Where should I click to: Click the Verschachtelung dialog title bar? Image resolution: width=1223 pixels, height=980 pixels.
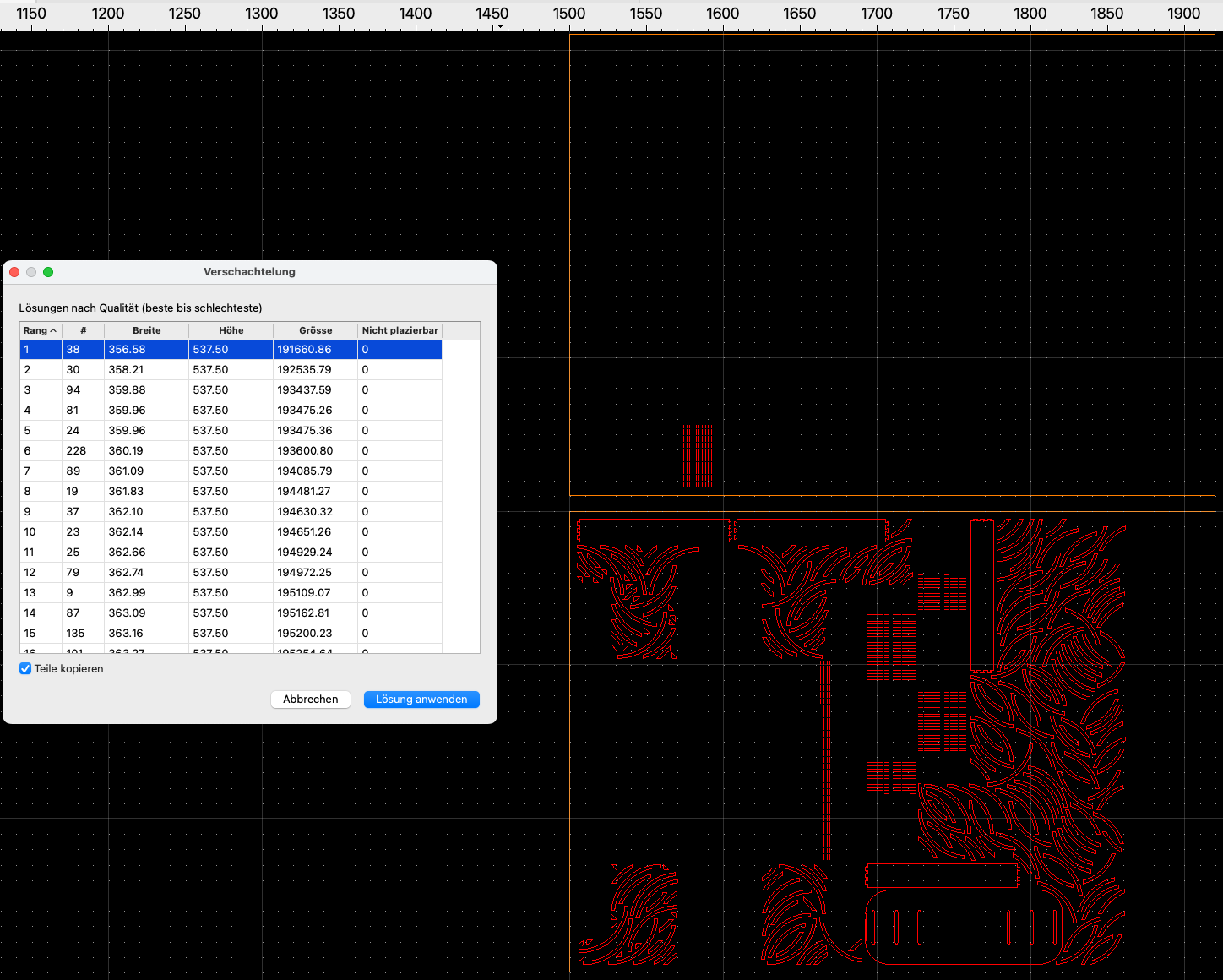[249, 272]
